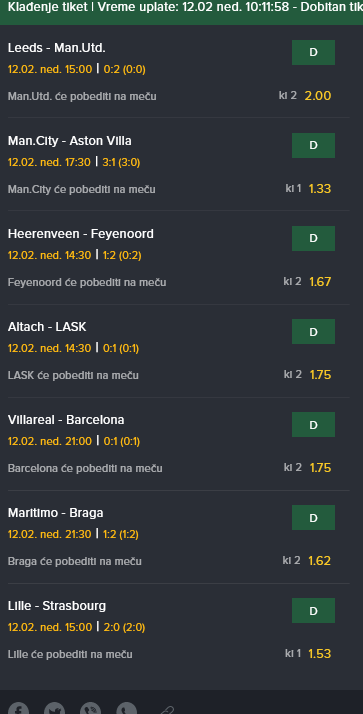Share ticket via Twitter icon

point(54,708)
